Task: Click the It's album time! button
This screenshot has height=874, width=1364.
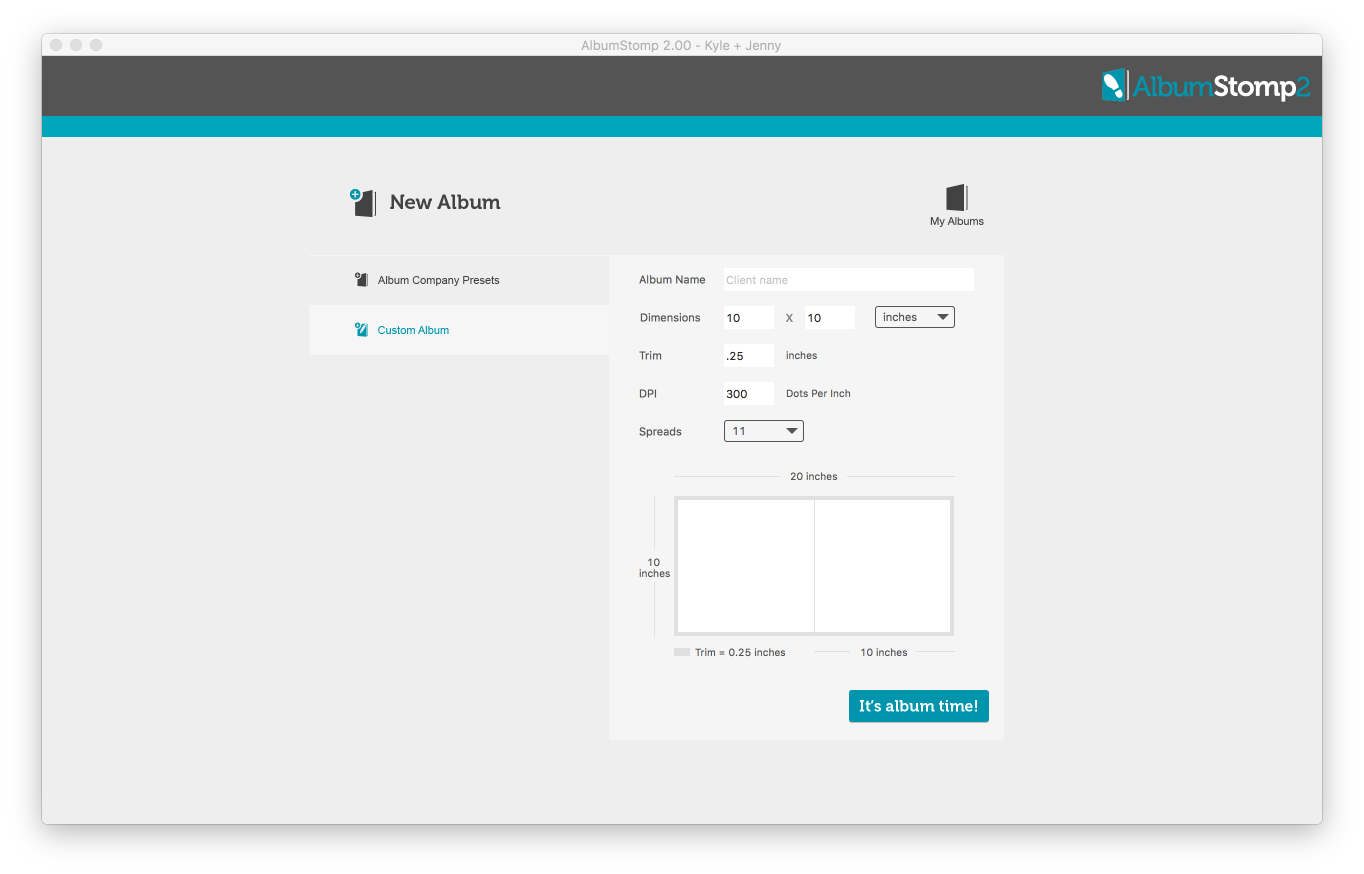Action: tap(919, 706)
